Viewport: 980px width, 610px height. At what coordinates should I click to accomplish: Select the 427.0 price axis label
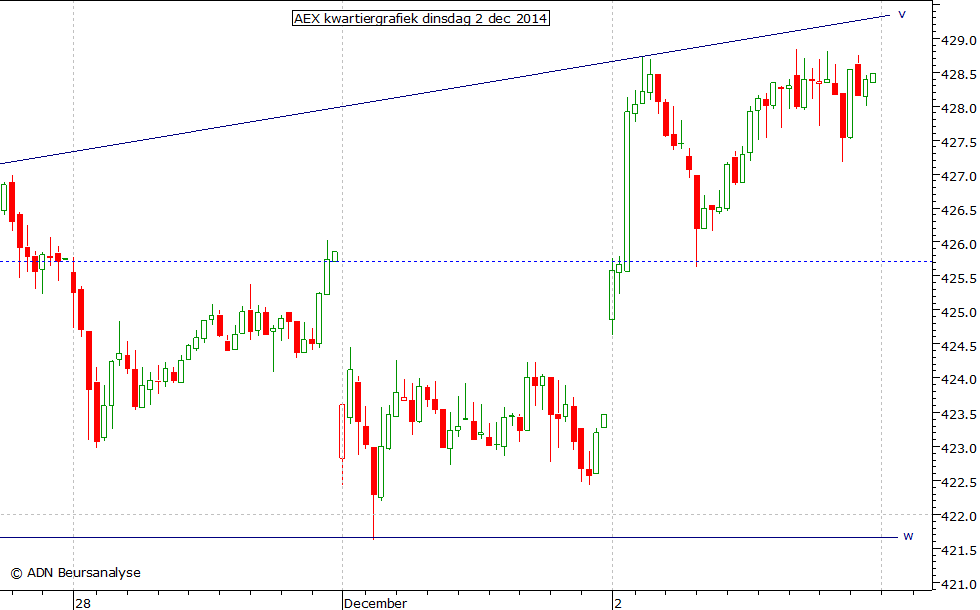coord(959,177)
